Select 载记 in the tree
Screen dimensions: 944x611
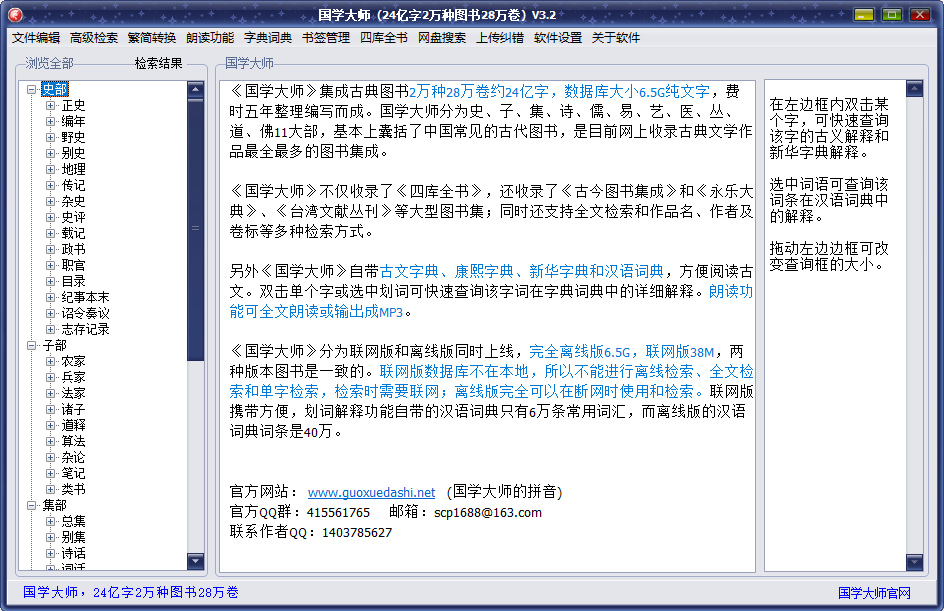point(73,234)
